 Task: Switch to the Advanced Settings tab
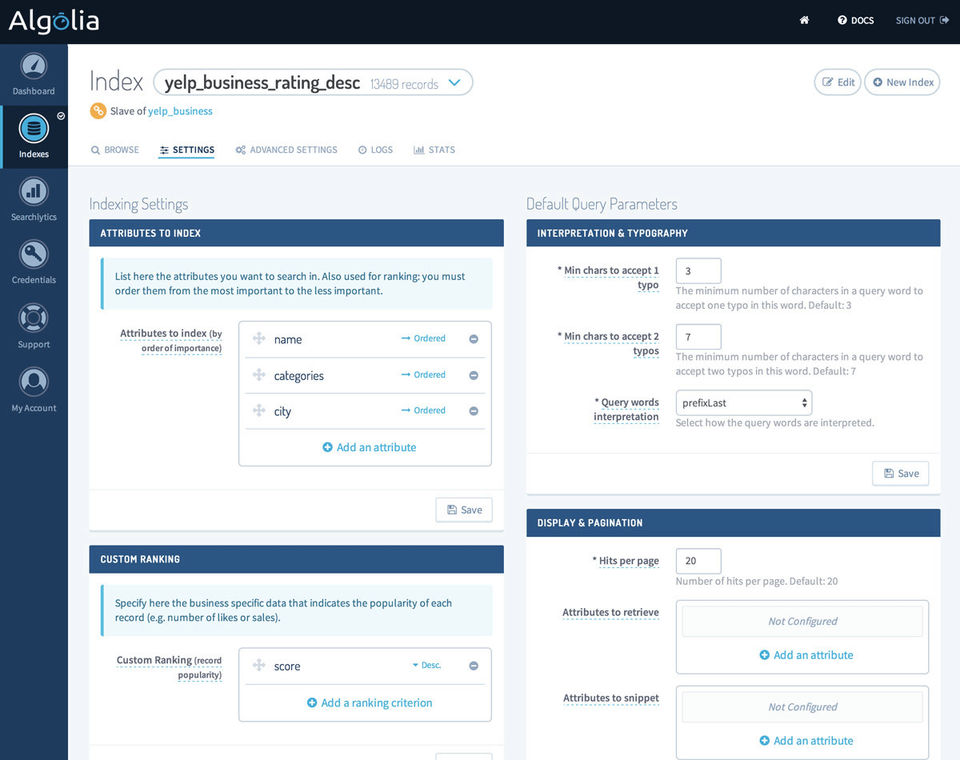[286, 150]
